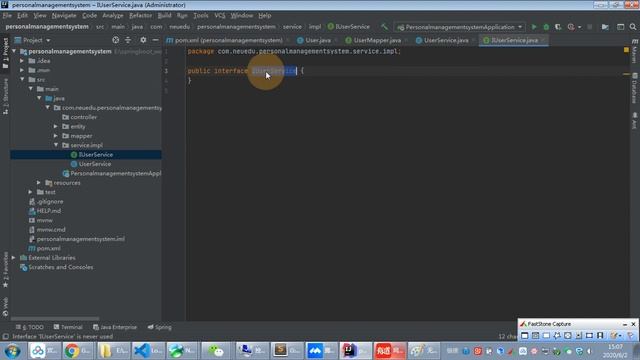The width and height of the screenshot is (640, 360).
Task: Open the Database tool window strip
Action: (x=634, y=88)
